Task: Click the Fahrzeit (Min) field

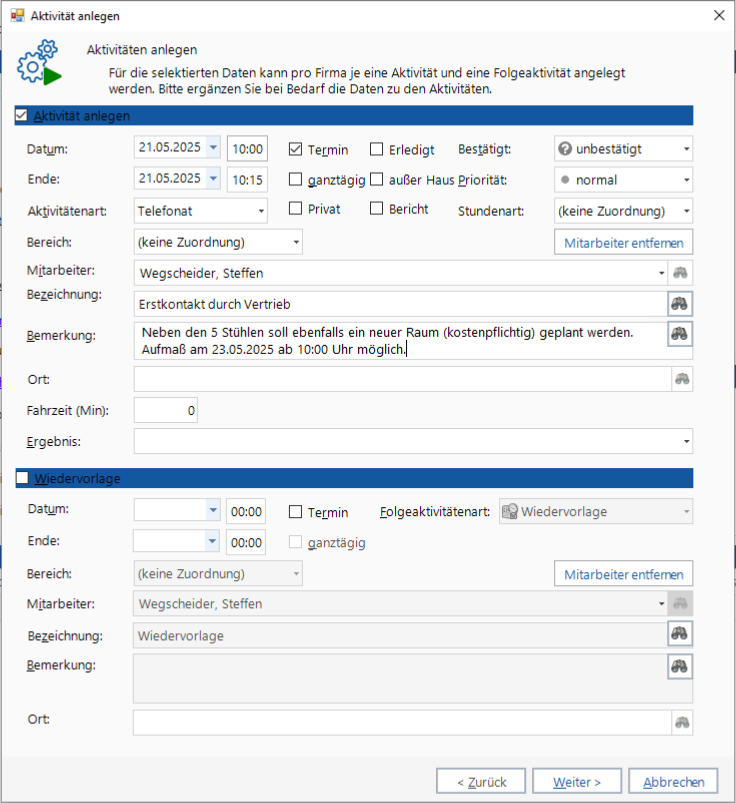Action: pyautogui.click(x=166, y=410)
